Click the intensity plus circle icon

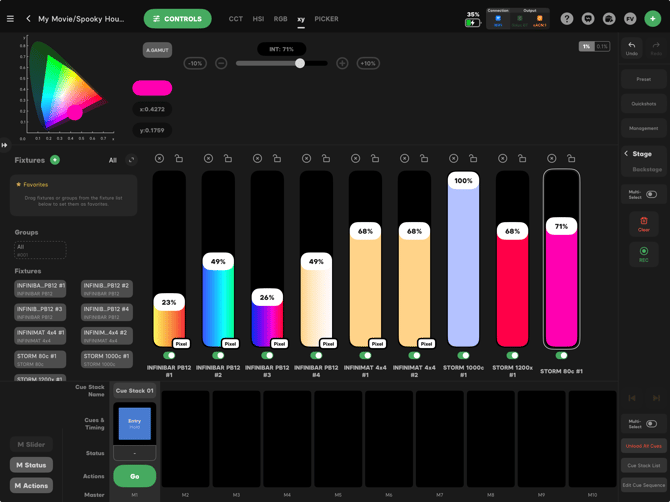[342, 64]
